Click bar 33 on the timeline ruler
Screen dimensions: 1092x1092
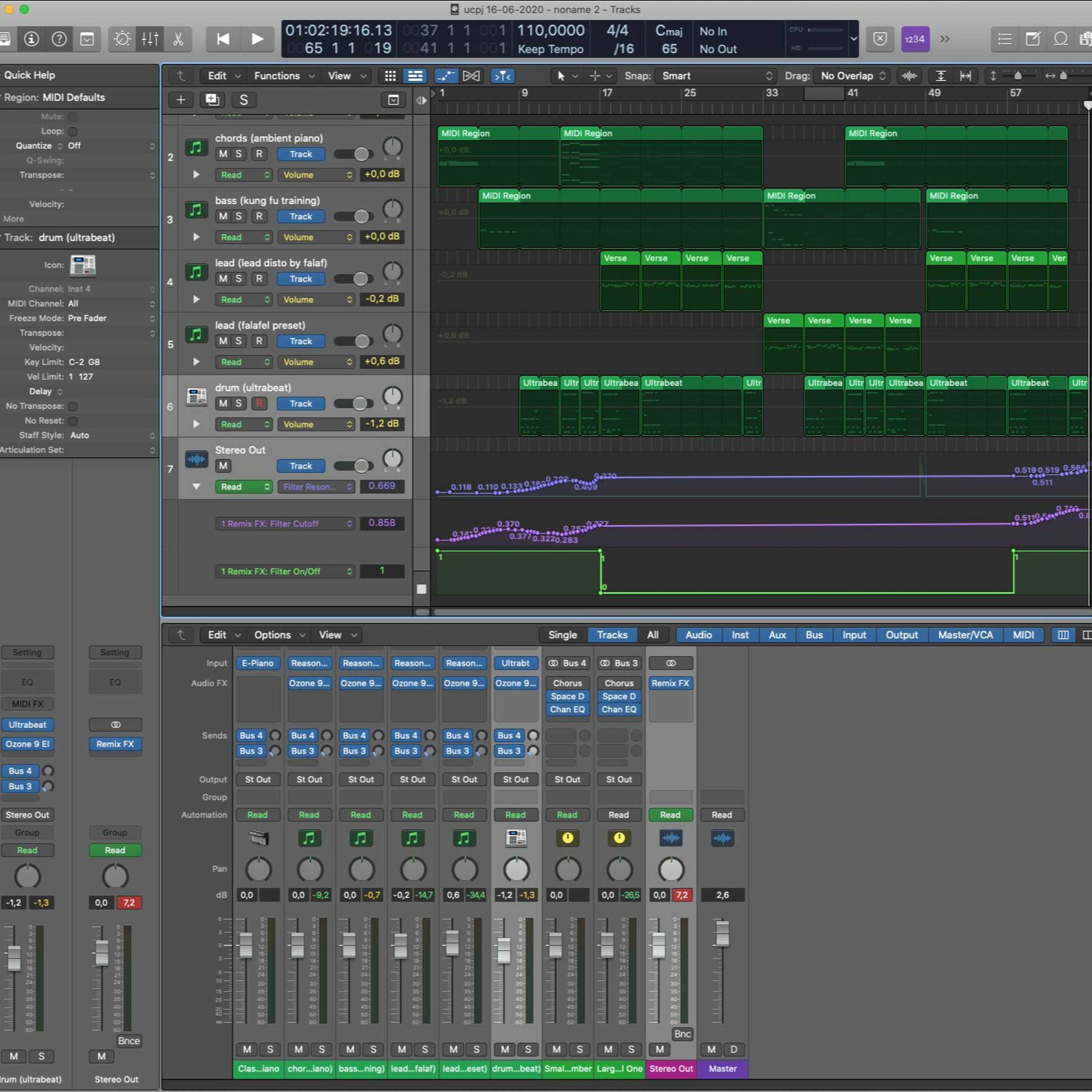[x=772, y=93]
